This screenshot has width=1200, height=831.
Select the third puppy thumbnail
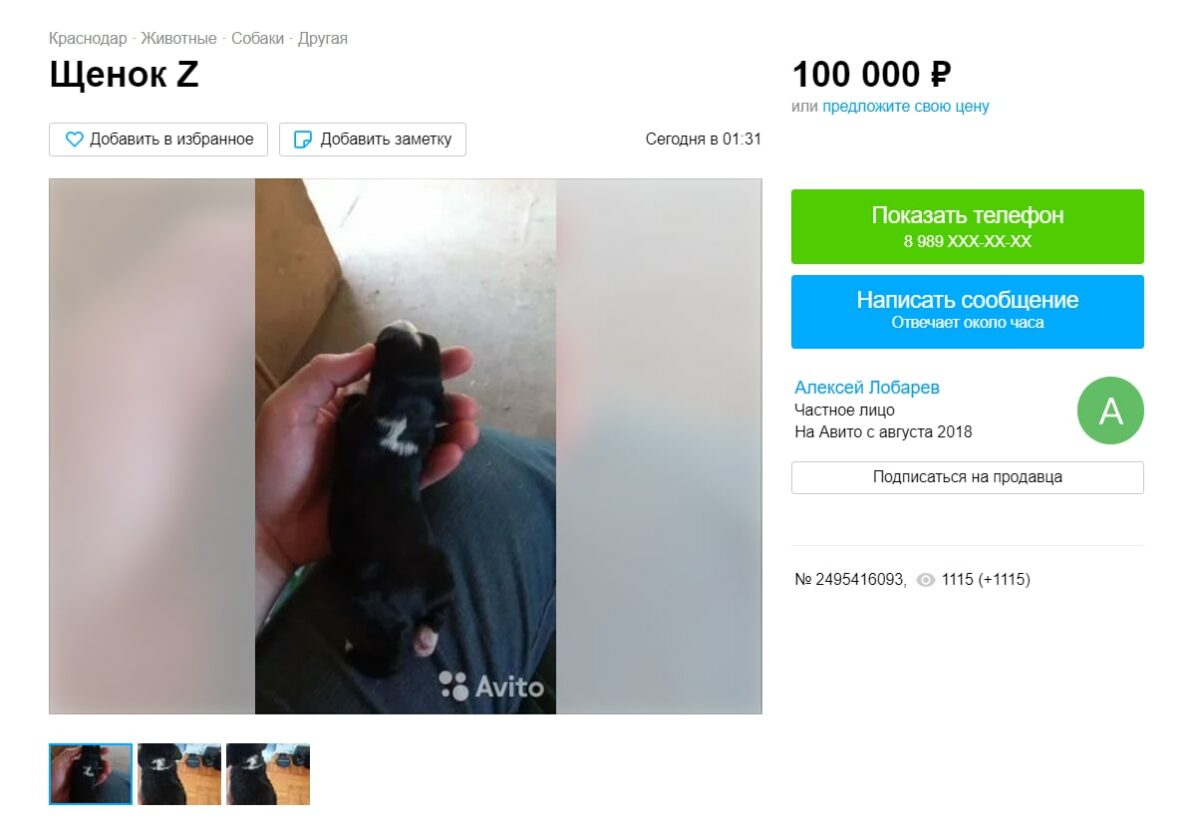268,774
